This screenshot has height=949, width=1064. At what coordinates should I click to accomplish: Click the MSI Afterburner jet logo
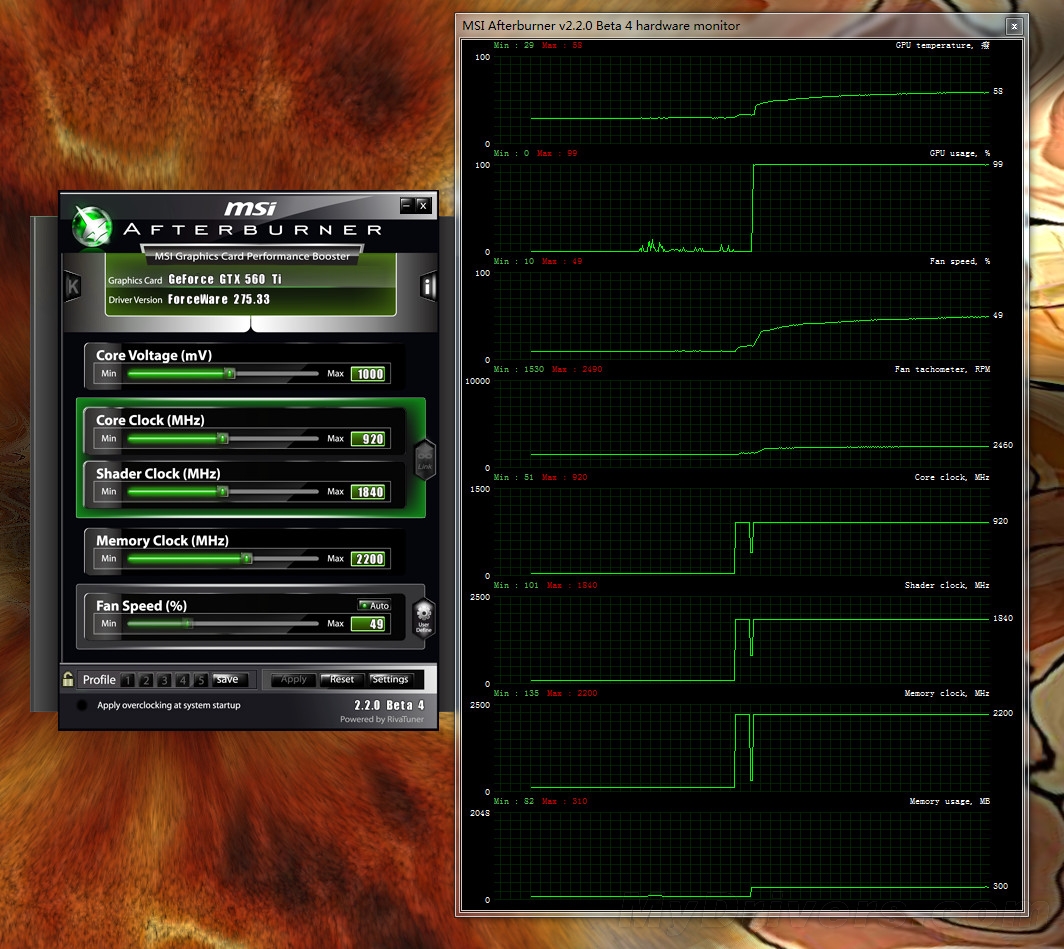92,227
